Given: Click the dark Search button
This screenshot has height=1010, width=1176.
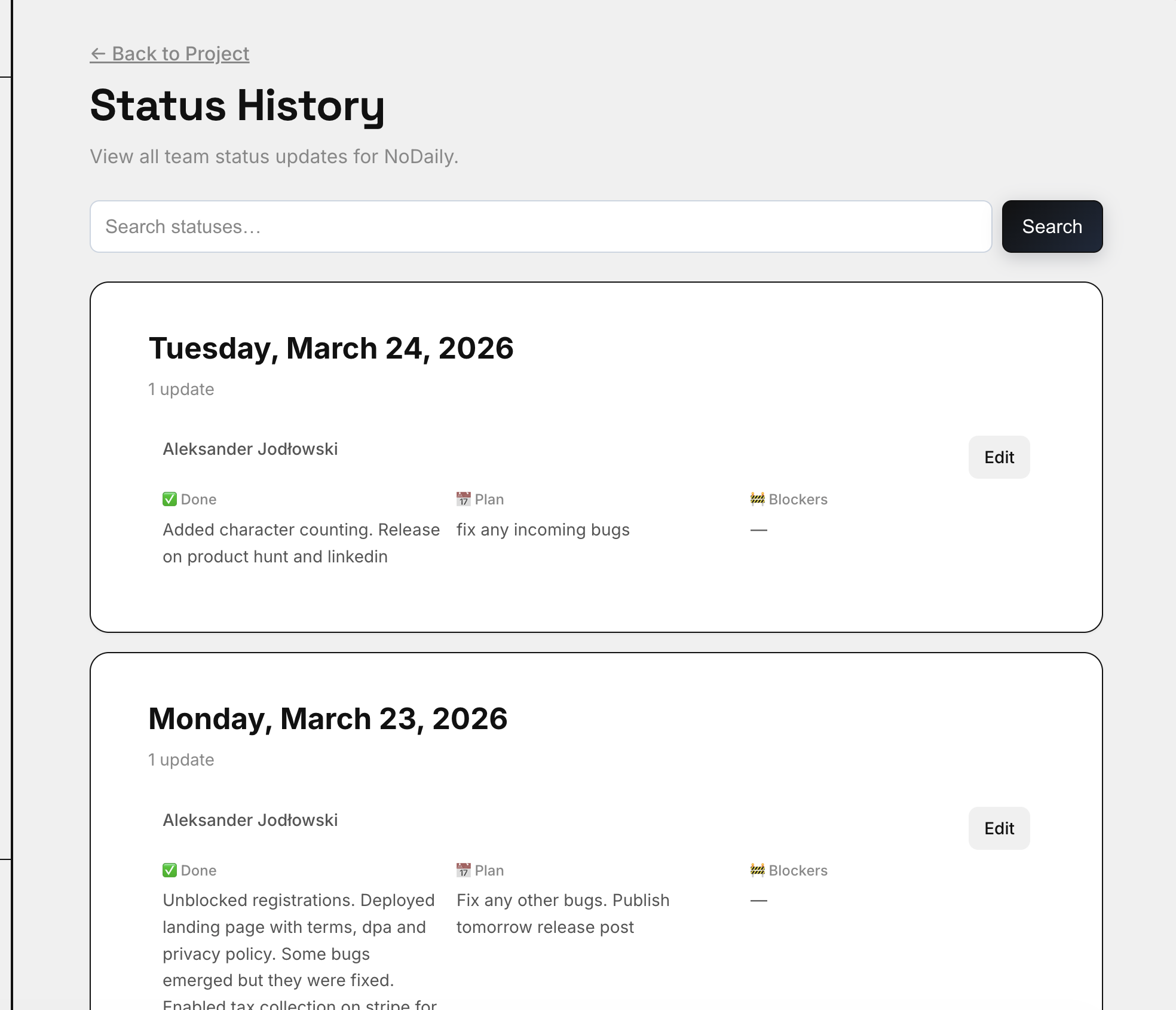Looking at the screenshot, I should click(x=1052, y=227).
